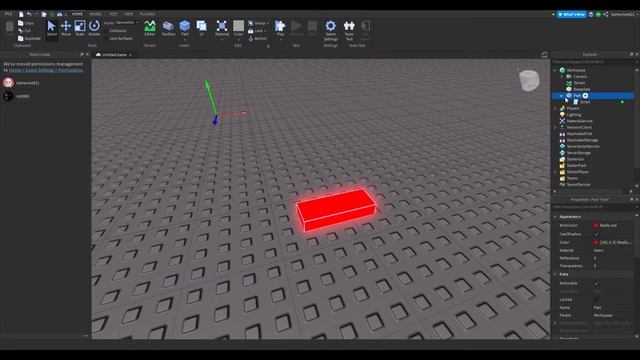Undo the last action in the quick access bar
The image size is (640, 360).
tap(29, 14)
